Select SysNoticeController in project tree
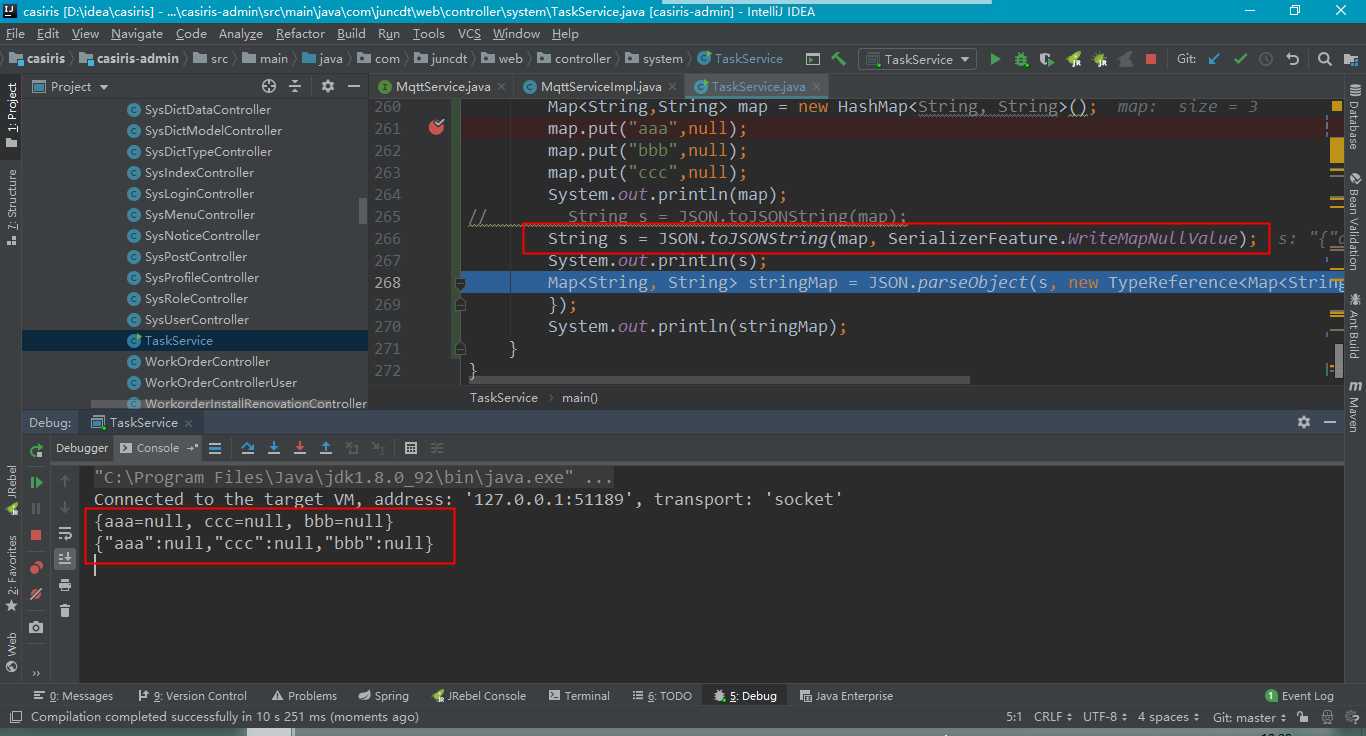This screenshot has width=1366, height=736. click(202, 236)
